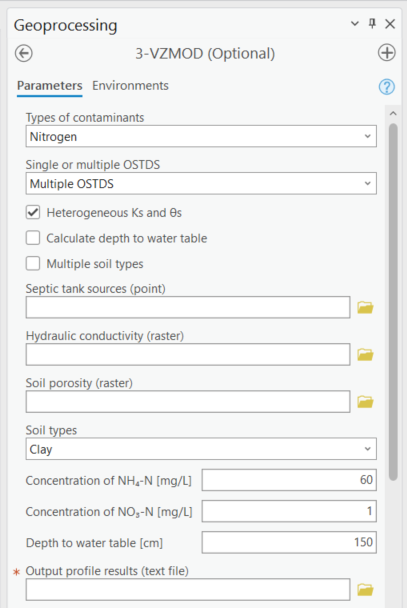This screenshot has height=608, width=407.
Task: Click the Hydraulic conductivity raster input field
Action: [x=188, y=354]
